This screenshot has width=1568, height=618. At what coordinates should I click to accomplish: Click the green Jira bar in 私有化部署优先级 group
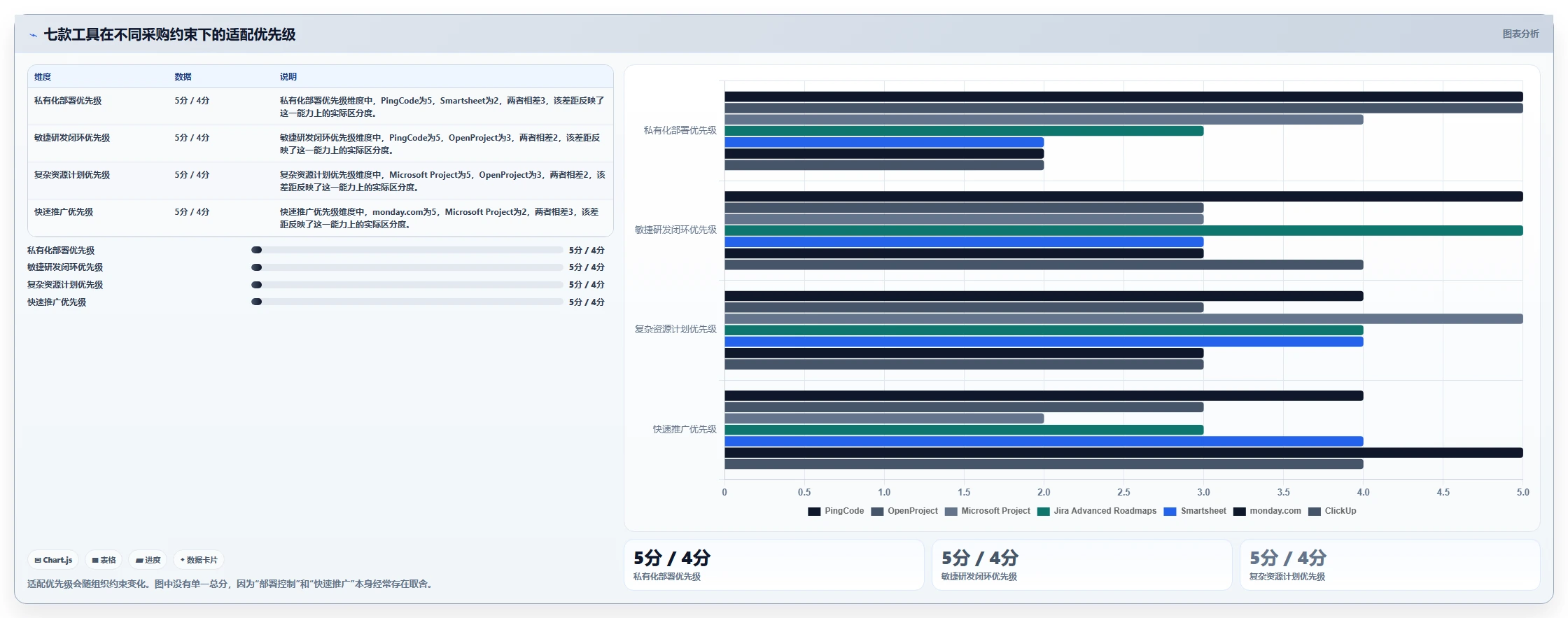pos(964,131)
